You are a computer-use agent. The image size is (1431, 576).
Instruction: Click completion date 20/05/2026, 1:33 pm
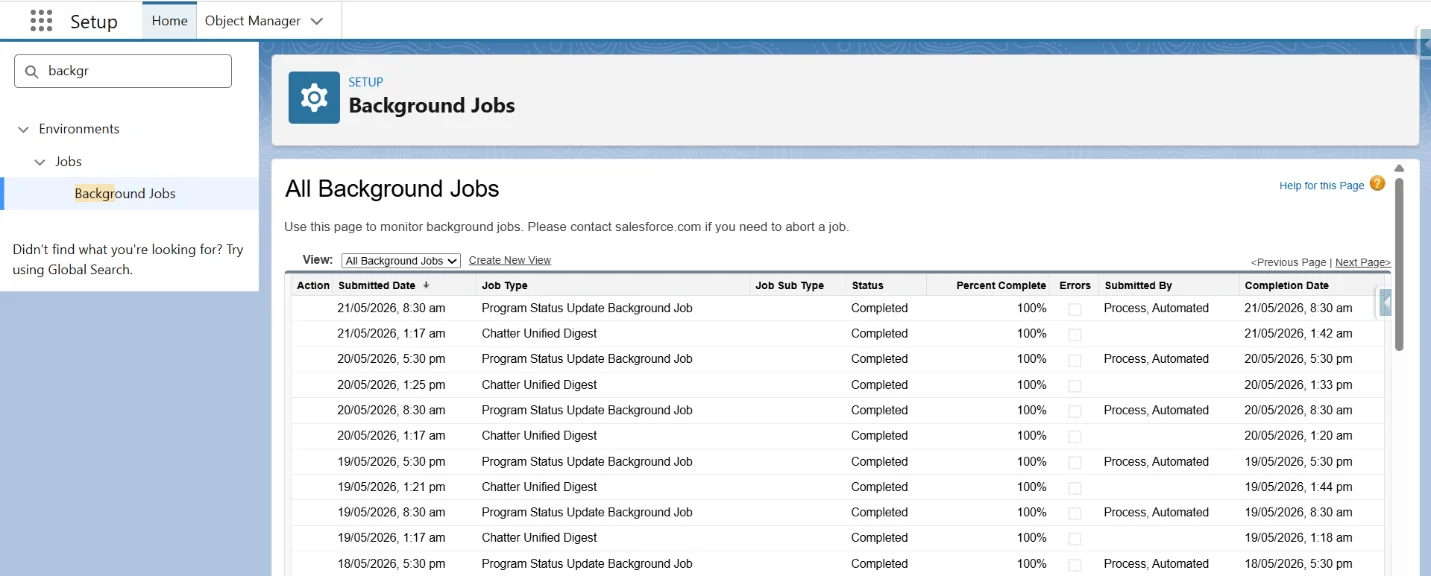click(x=1298, y=385)
